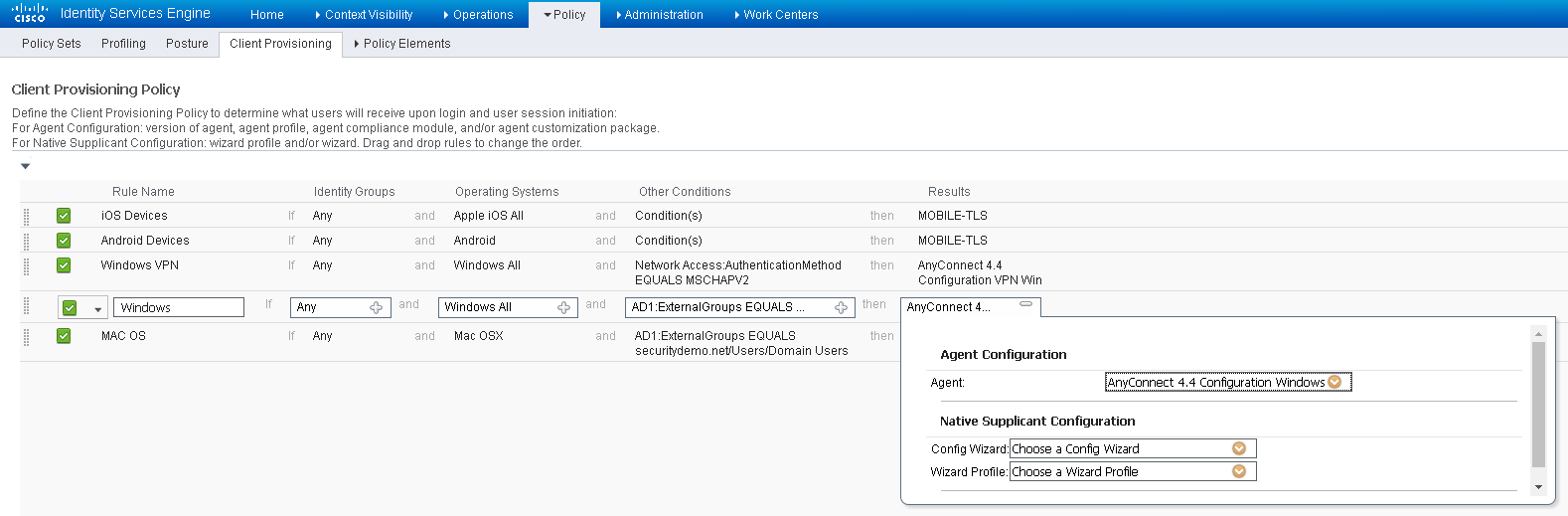Click Results column header
This screenshot has height=516, width=1568.
click(949, 192)
